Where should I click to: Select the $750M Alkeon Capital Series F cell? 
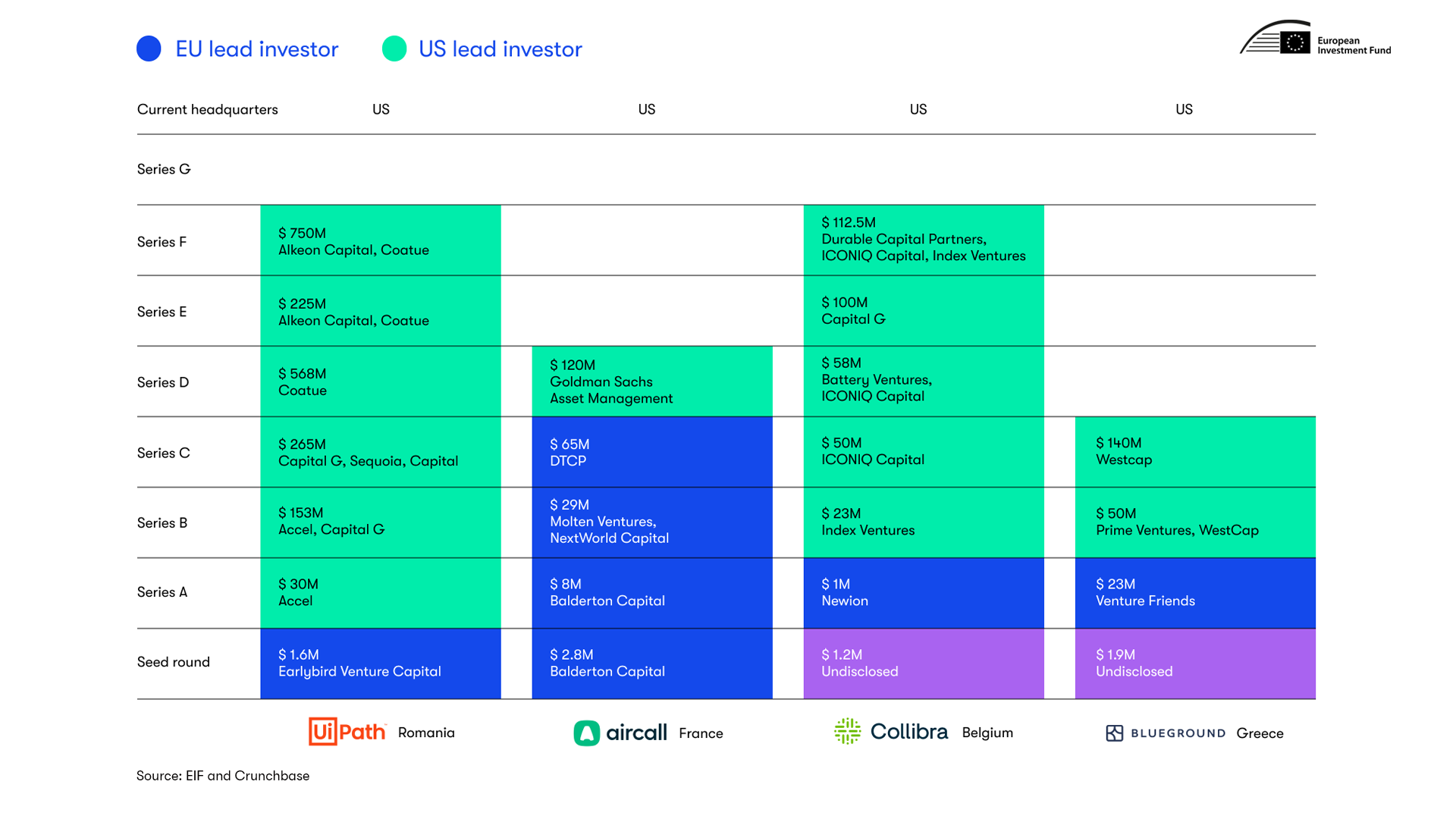click(380, 240)
